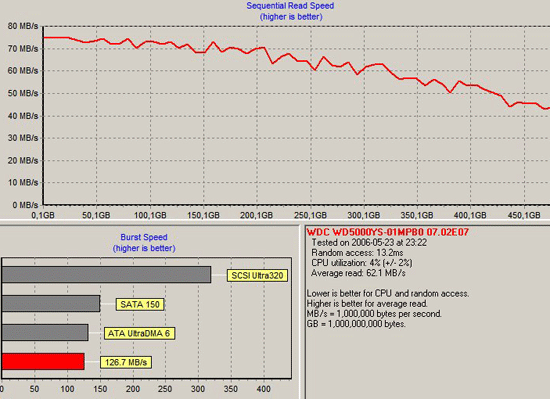
Task: Click the 250,1GB axis label
Action: 310,215
